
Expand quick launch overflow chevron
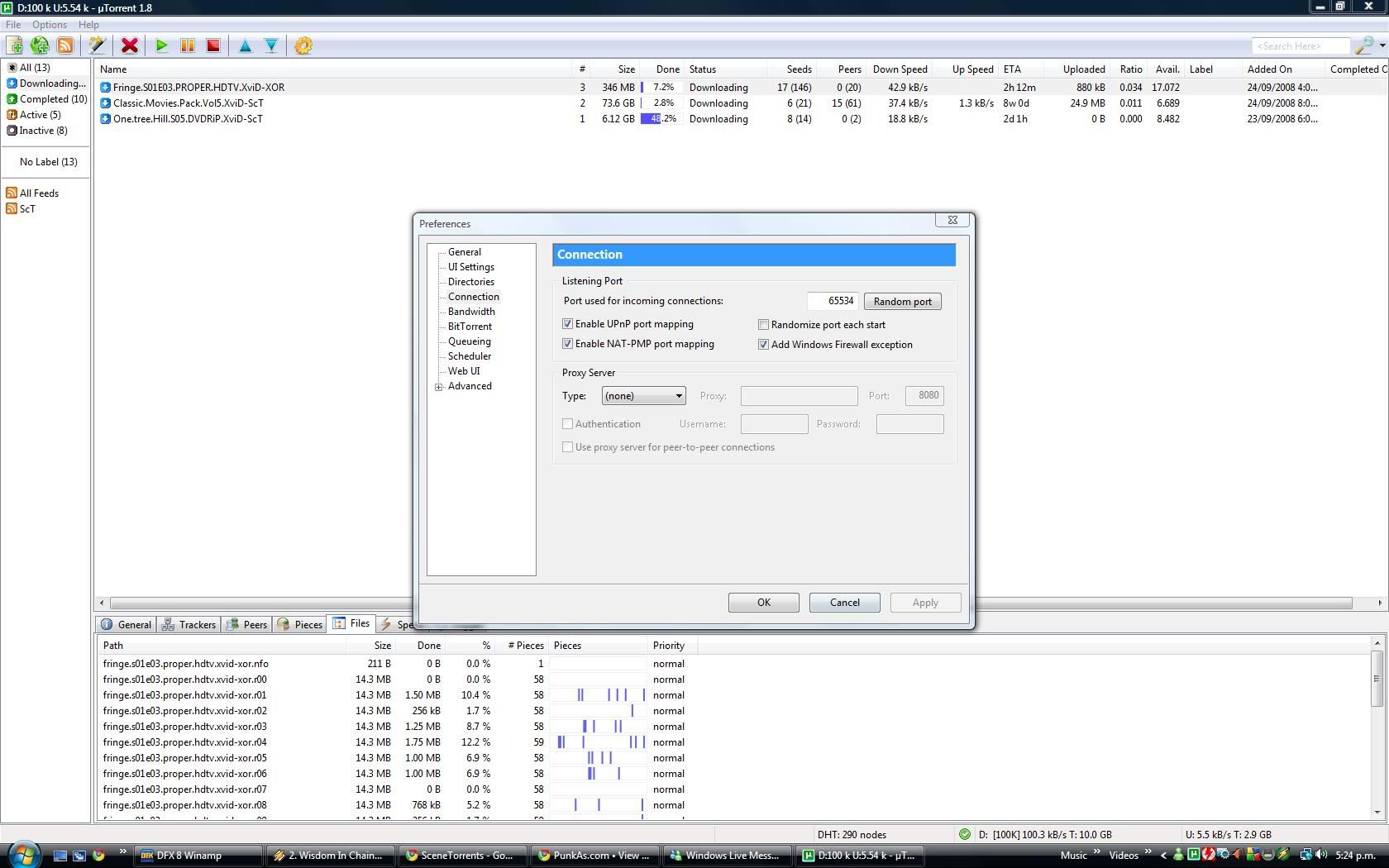(x=122, y=851)
